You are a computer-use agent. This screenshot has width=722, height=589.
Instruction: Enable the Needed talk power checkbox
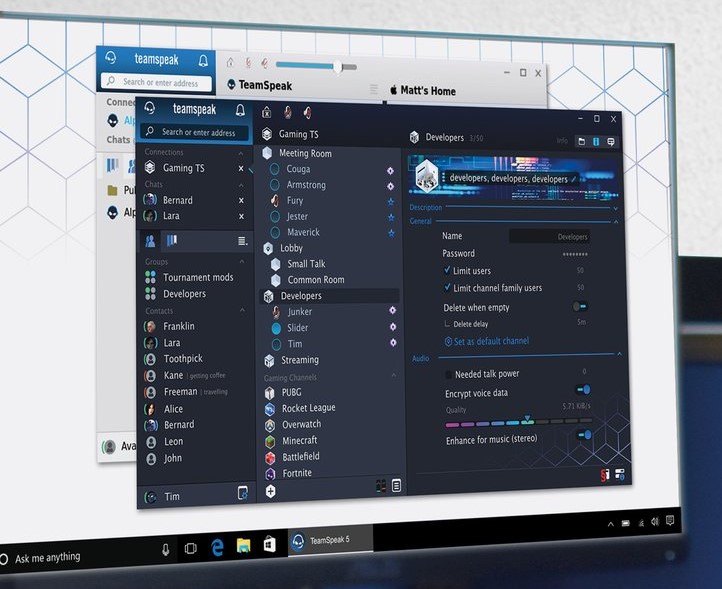point(448,374)
